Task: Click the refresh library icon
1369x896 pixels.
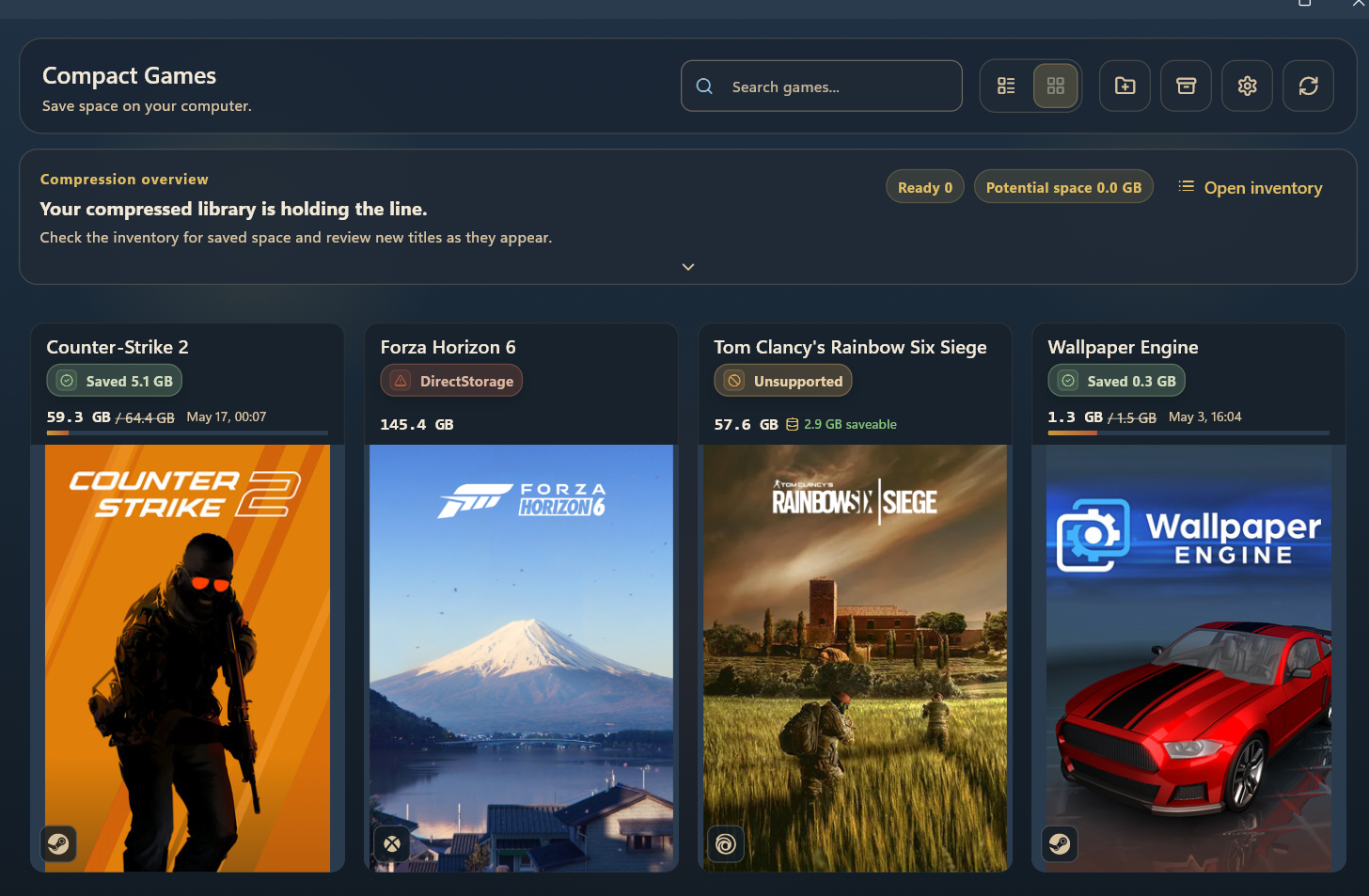Action: coord(1309,86)
